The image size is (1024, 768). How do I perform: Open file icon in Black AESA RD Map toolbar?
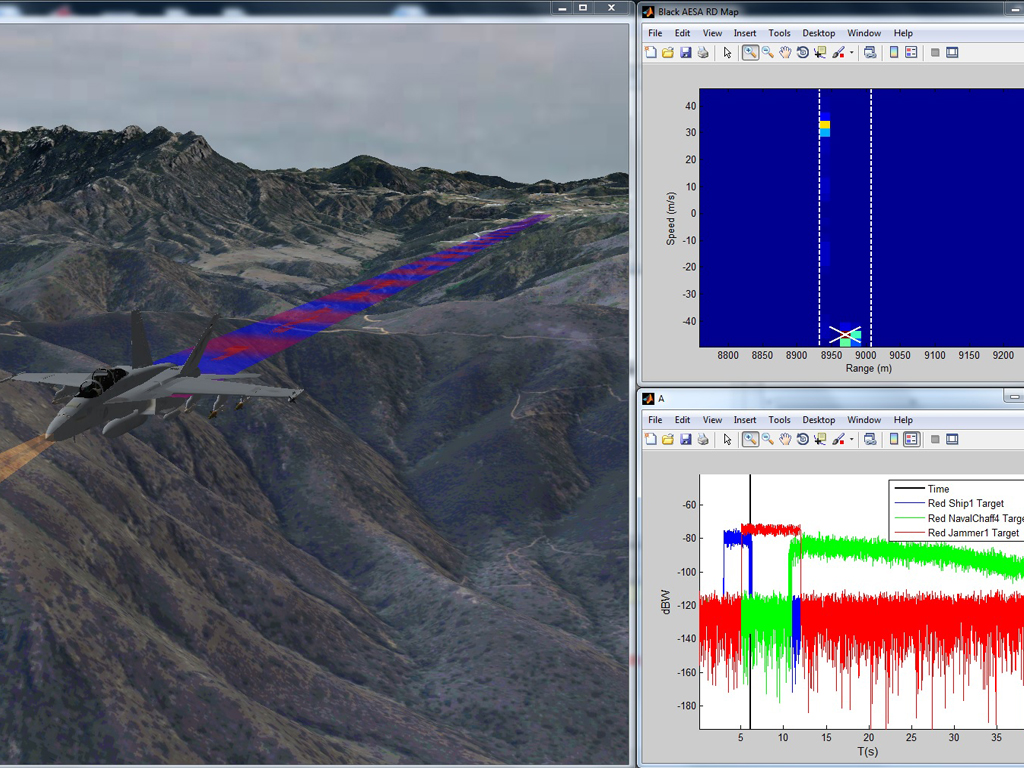click(668, 53)
